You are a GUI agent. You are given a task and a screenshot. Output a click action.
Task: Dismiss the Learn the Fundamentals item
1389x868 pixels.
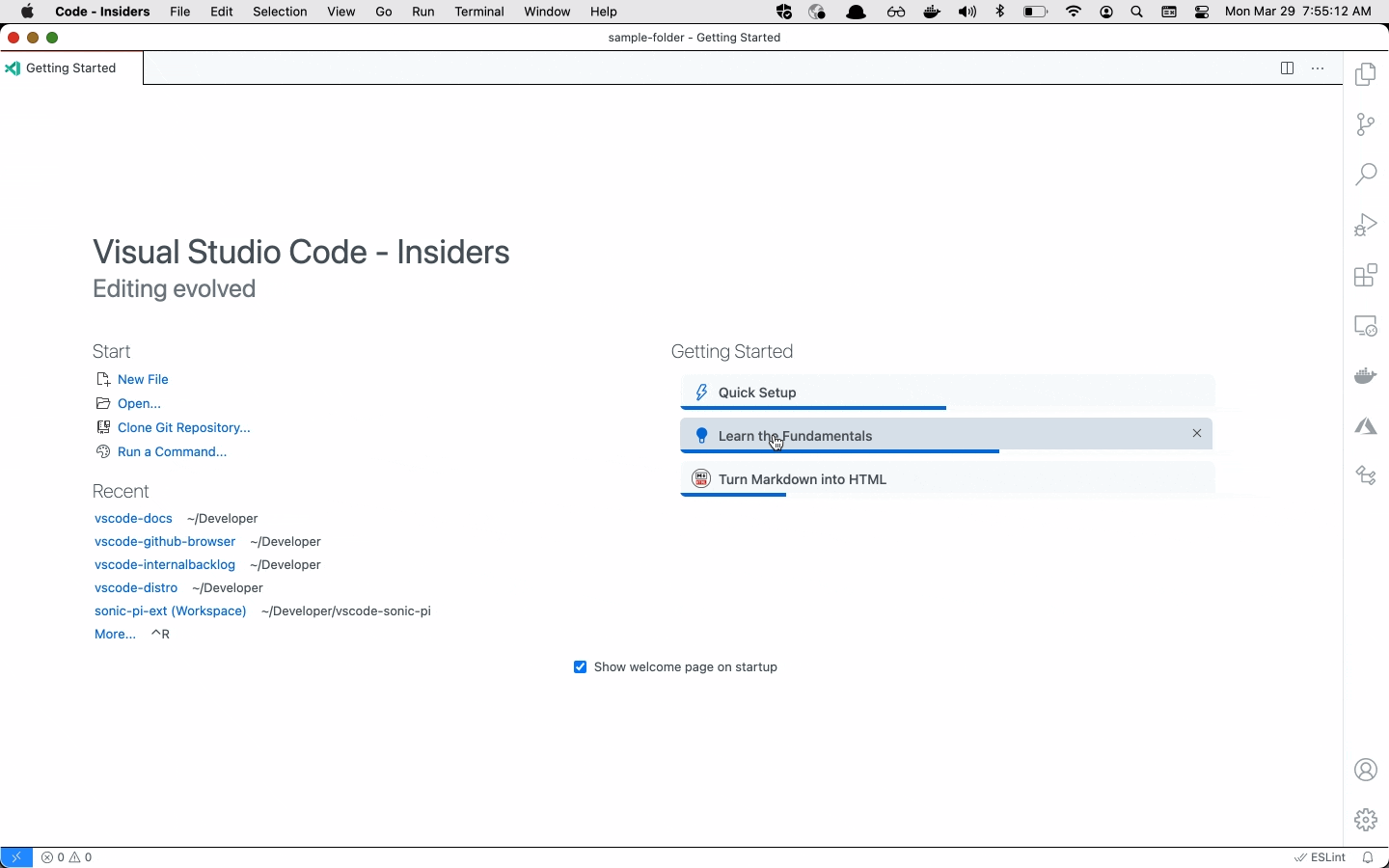(x=1198, y=434)
